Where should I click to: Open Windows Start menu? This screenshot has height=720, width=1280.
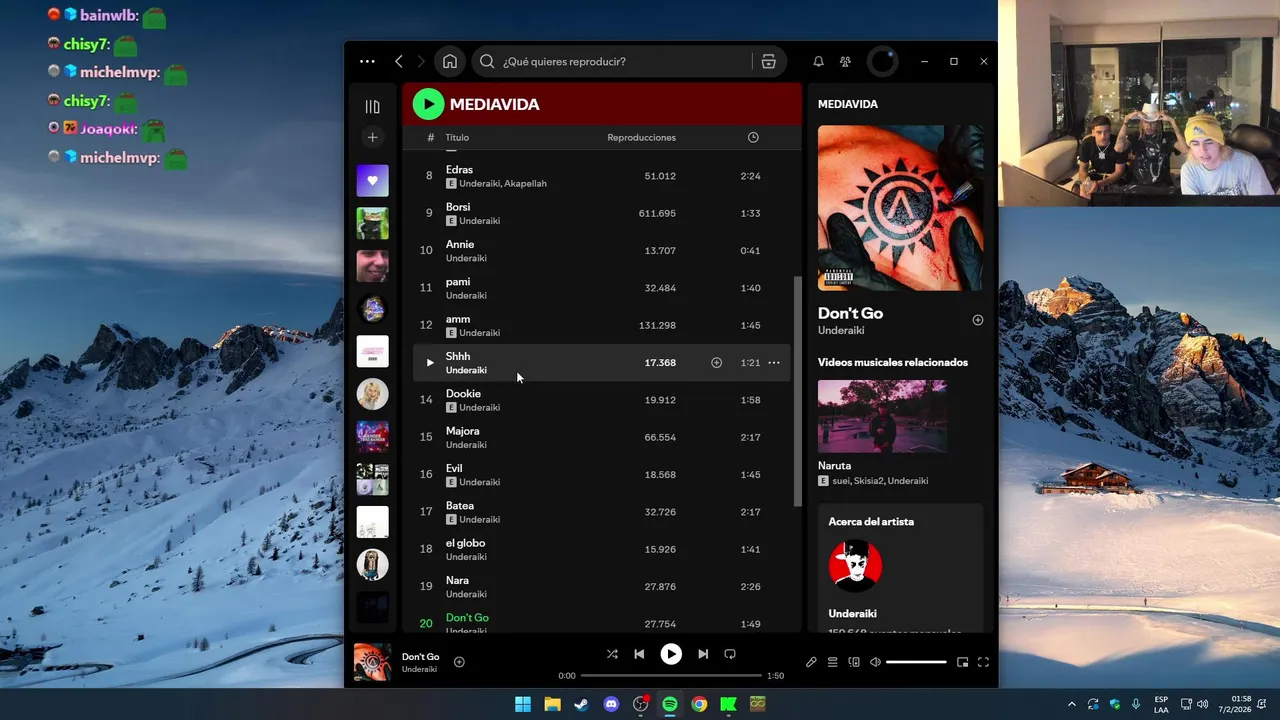[x=523, y=704]
